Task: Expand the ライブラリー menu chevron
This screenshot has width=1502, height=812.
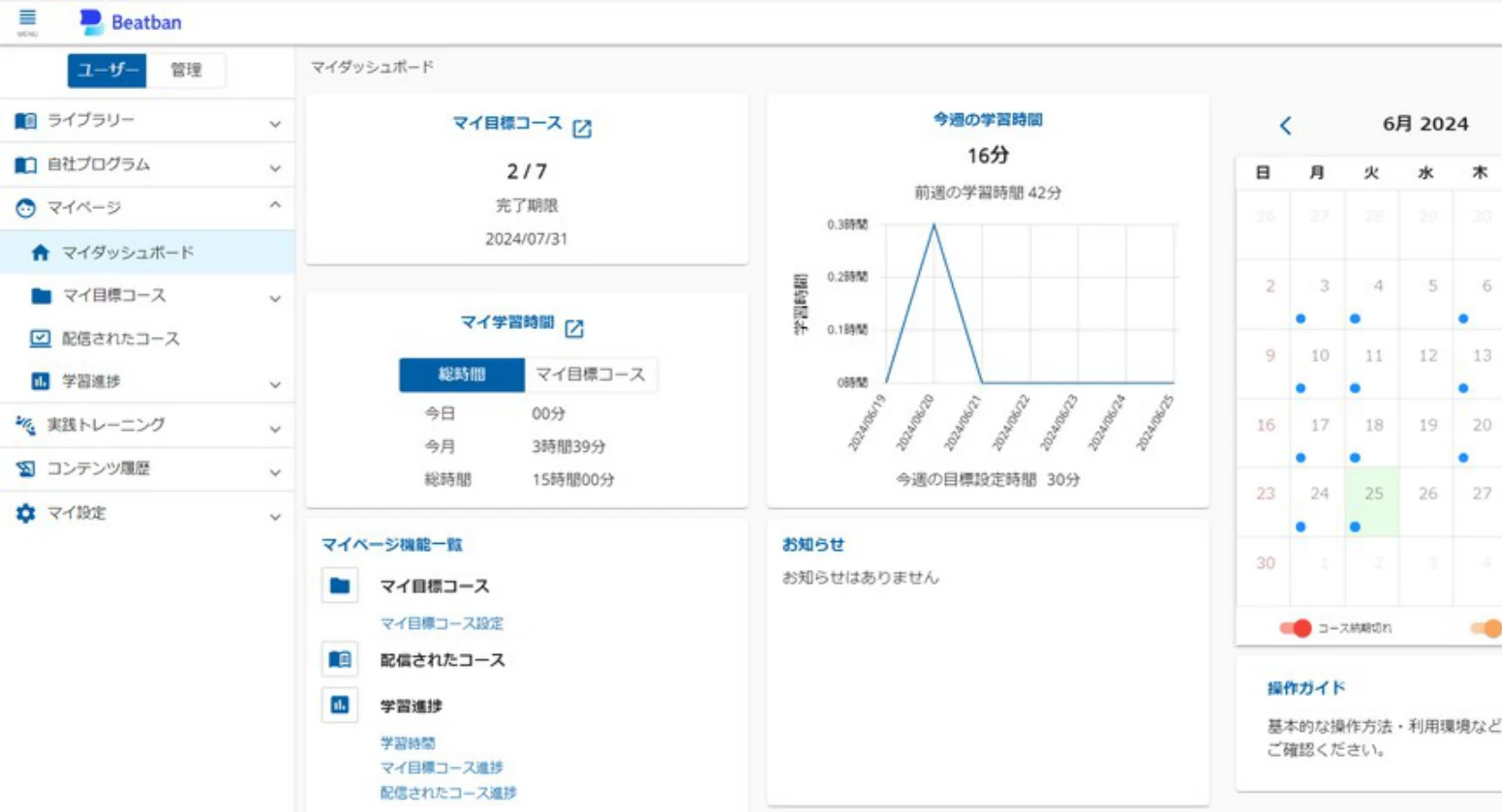Action: pyautogui.click(x=275, y=123)
